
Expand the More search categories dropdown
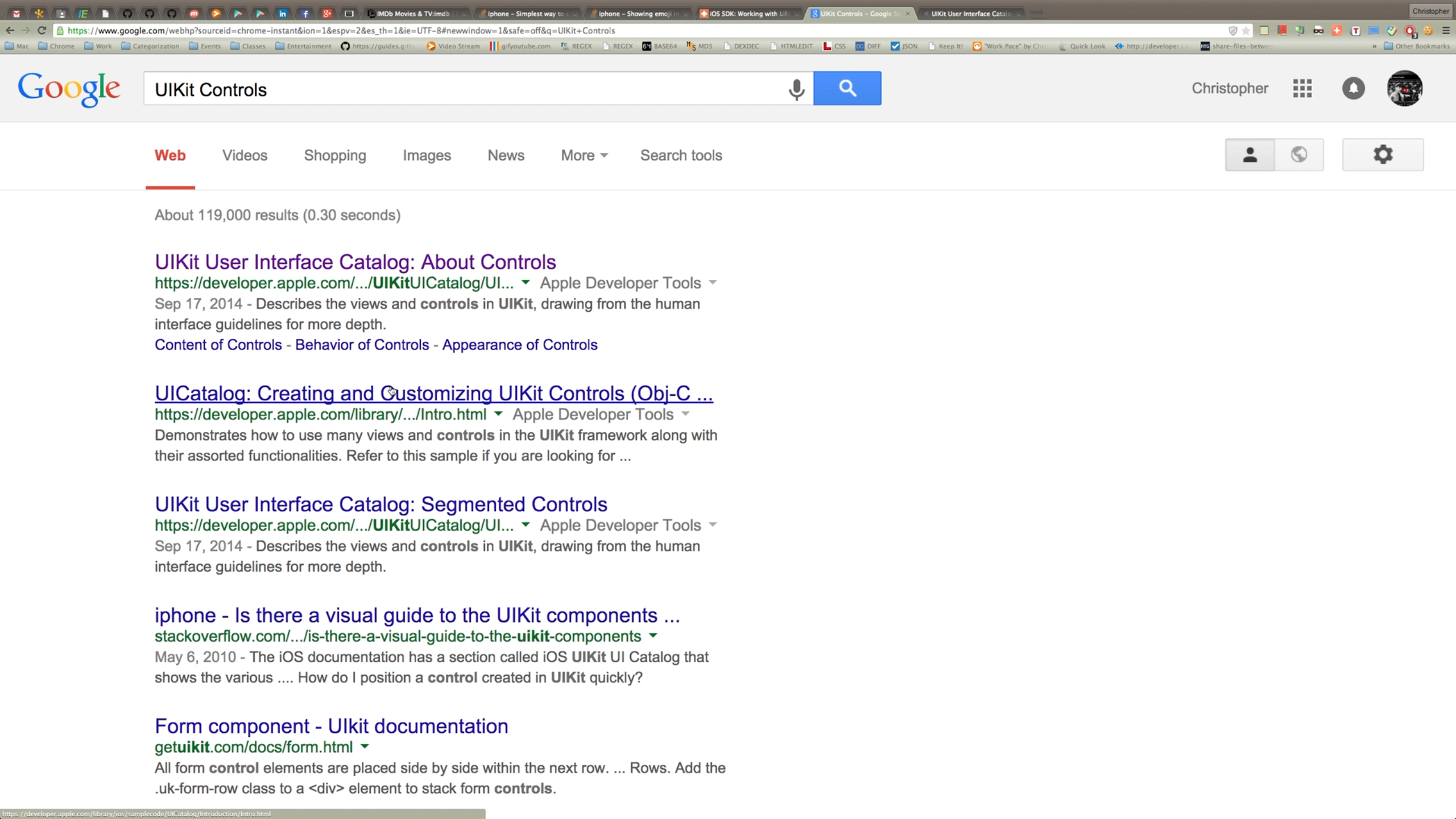[x=584, y=155]
